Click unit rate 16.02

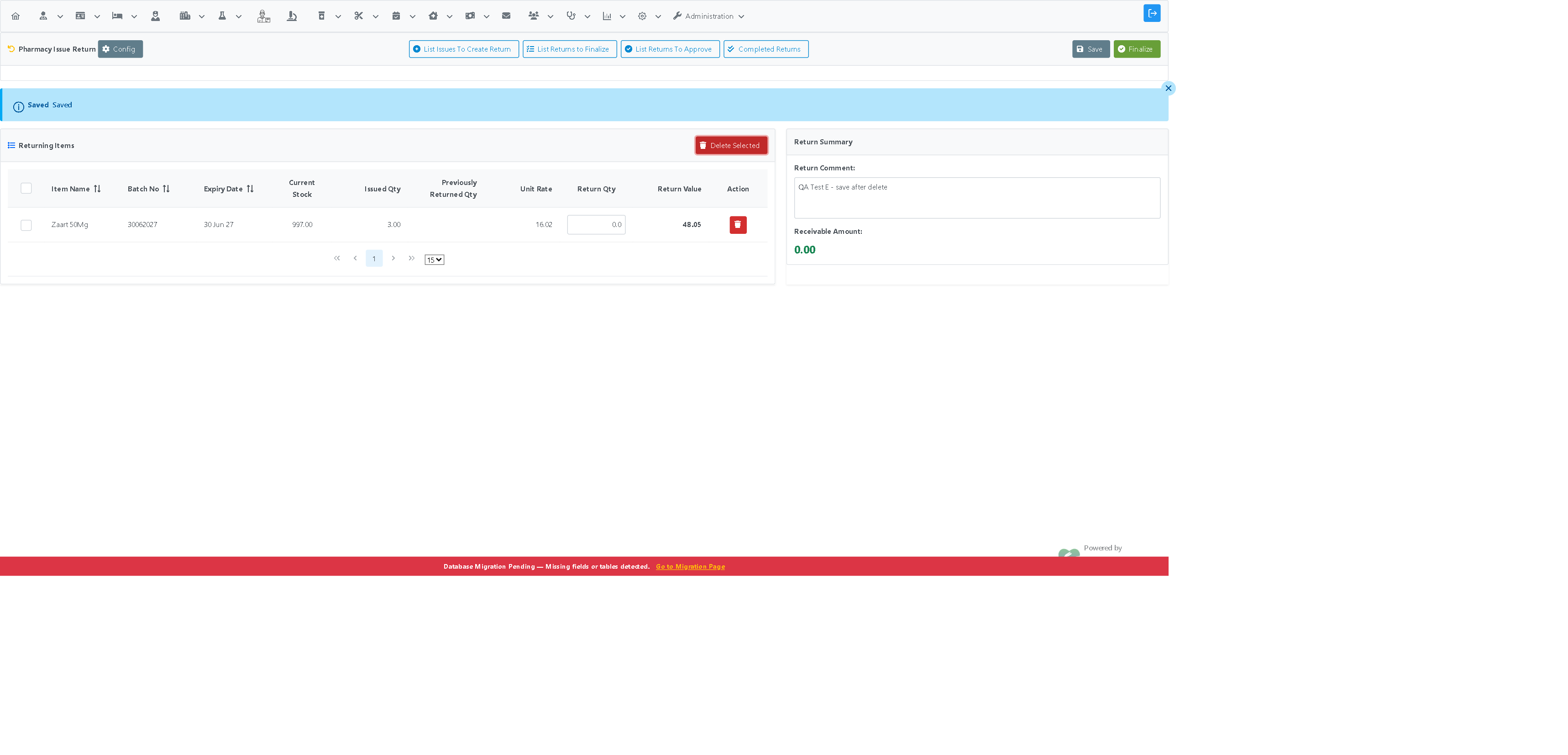coord(544,225)
